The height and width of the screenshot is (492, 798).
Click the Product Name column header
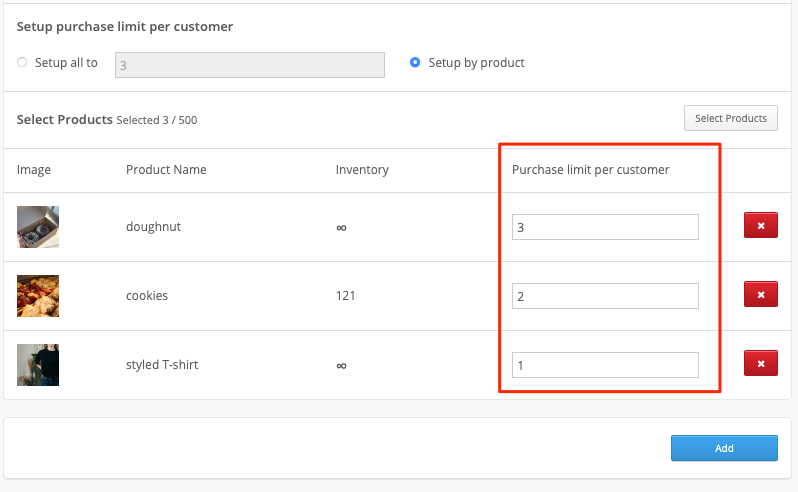(x=166, y=169)
